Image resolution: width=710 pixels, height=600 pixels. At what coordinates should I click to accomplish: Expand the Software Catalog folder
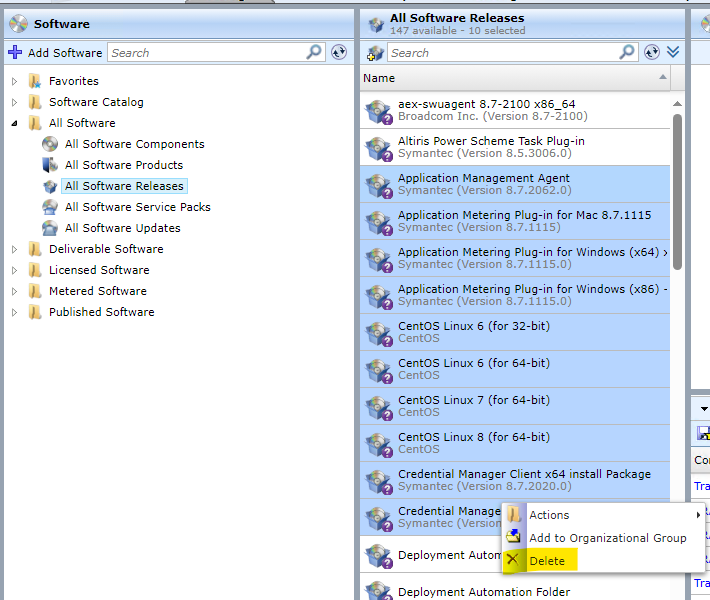click(14, 102)
